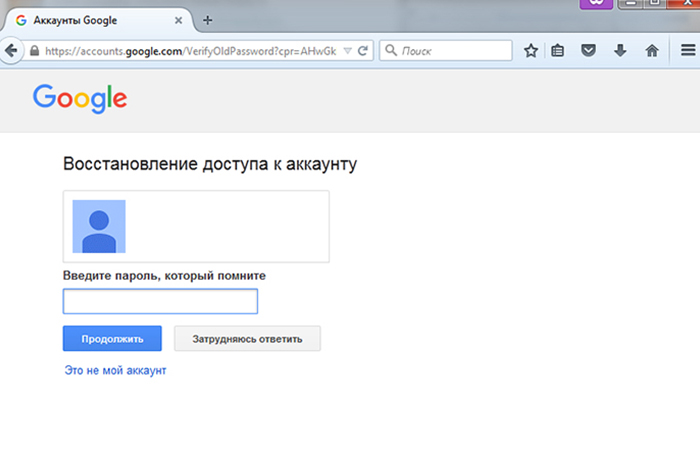Click the Затрудняюсь ответить button
700x450 pixels.
click(247, 338)
